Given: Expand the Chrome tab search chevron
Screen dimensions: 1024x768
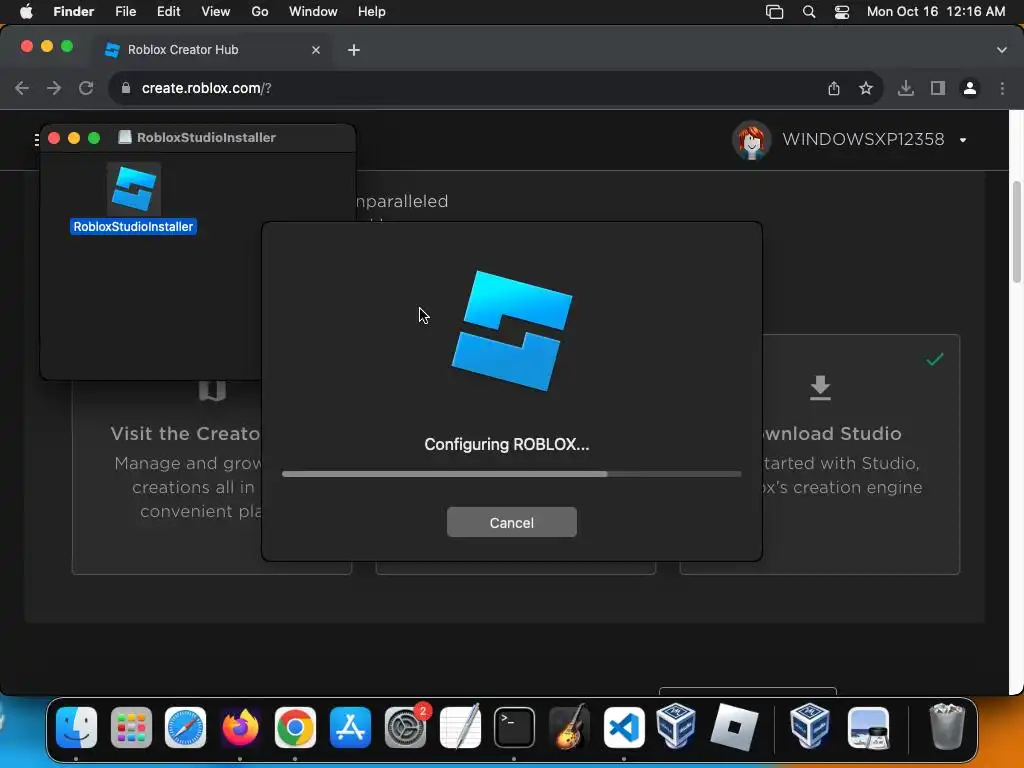Looking at the screenshot, I should pyautogui.click(x=1002, y=50).
